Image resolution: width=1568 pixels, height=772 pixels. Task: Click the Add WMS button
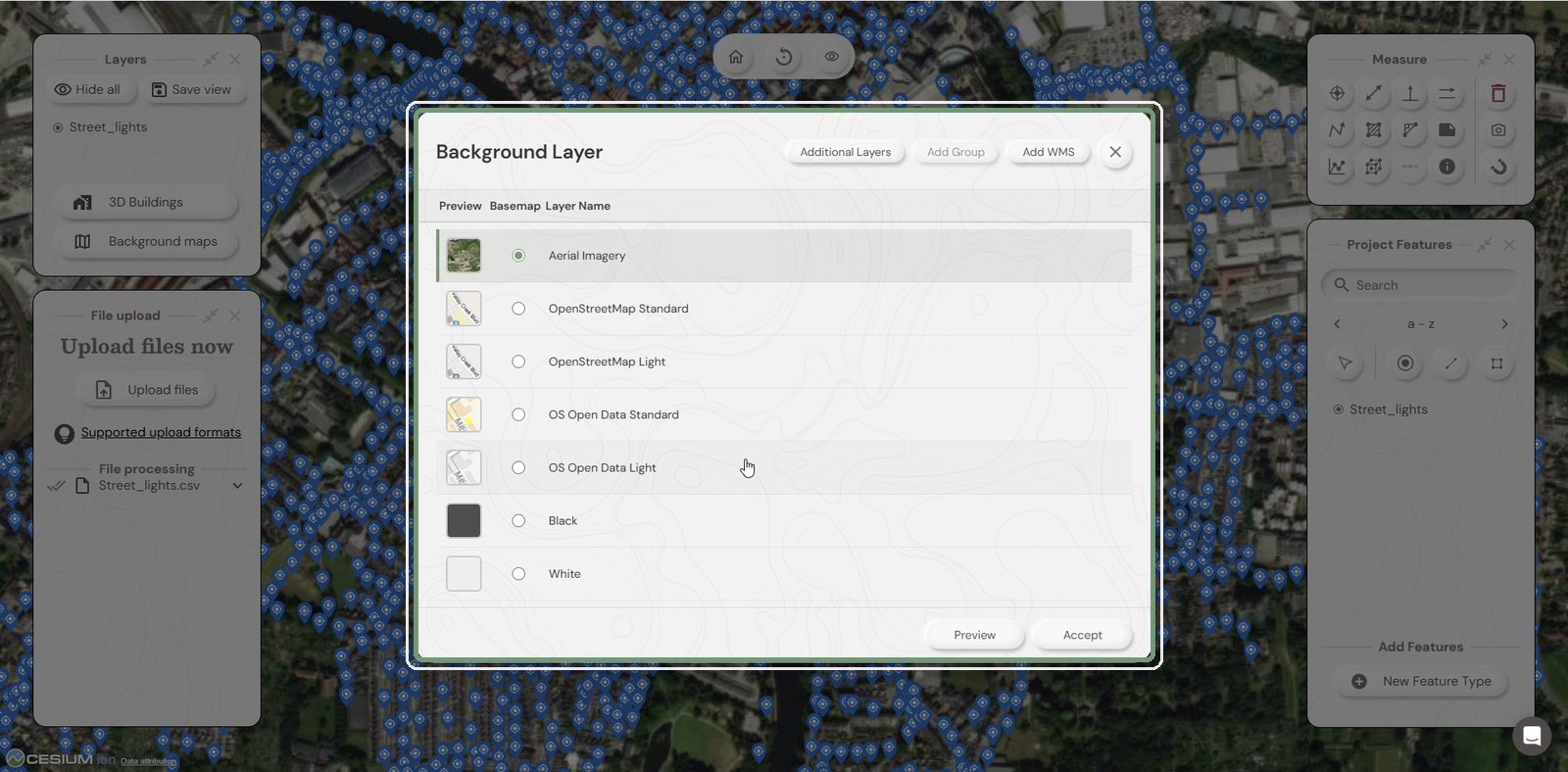point(1049,152)
